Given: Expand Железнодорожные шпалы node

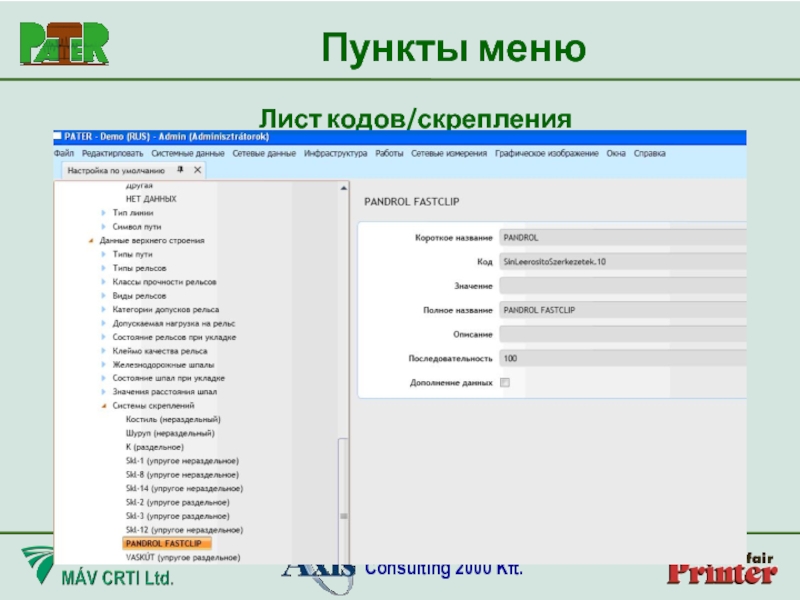Looking at the screenshot, I should pyautogui.click(x=104, y=365).
